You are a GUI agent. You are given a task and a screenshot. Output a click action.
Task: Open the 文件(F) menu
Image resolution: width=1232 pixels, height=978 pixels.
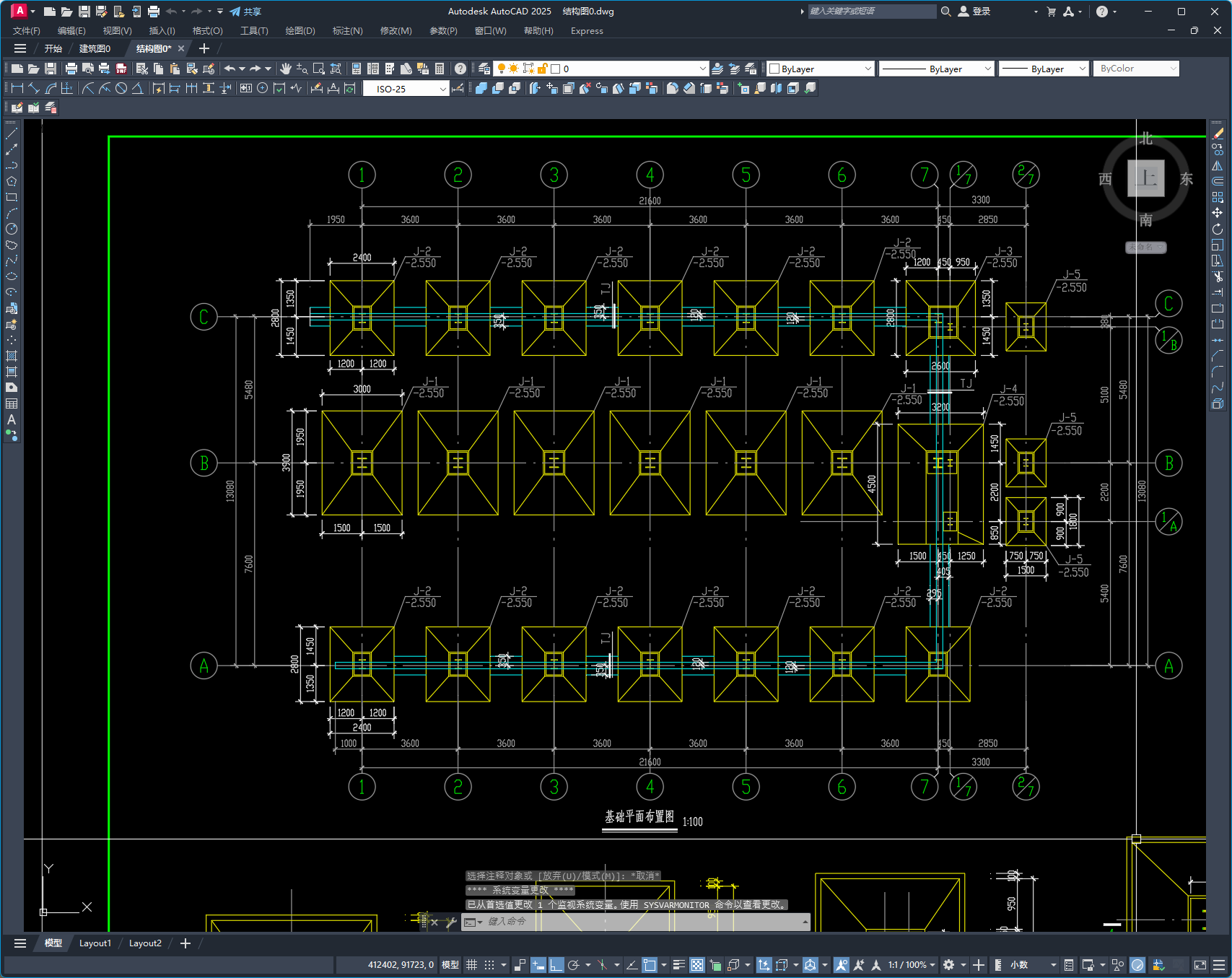27,31
